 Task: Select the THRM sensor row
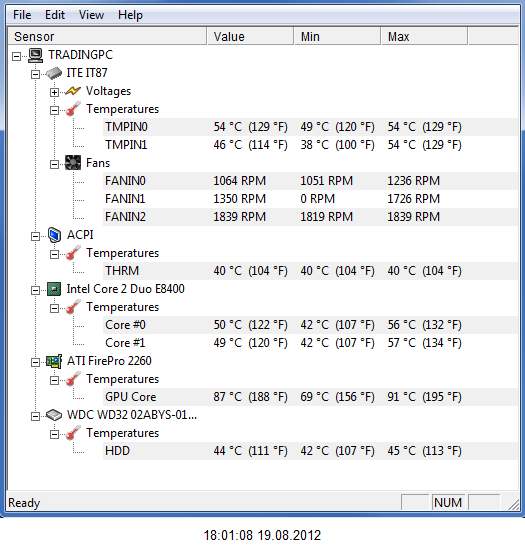click(311, 271)
